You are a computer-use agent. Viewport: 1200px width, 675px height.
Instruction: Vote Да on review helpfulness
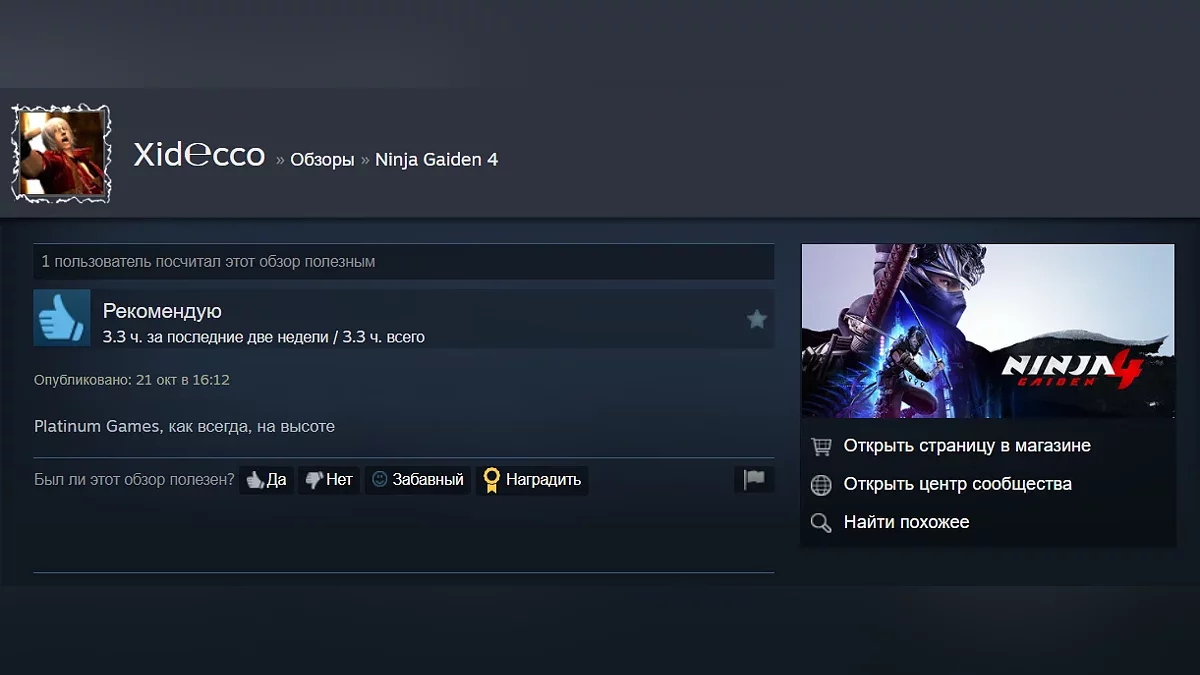pos(266,480)
